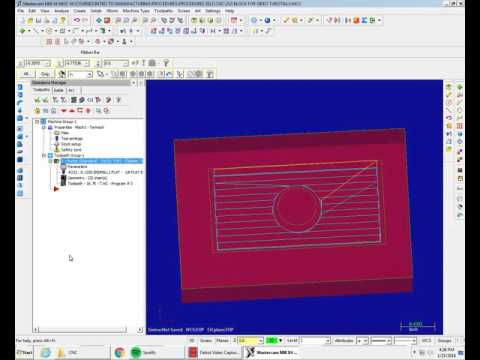
Task: Open the X coordinate dropdown
Action: pos(48,63)
